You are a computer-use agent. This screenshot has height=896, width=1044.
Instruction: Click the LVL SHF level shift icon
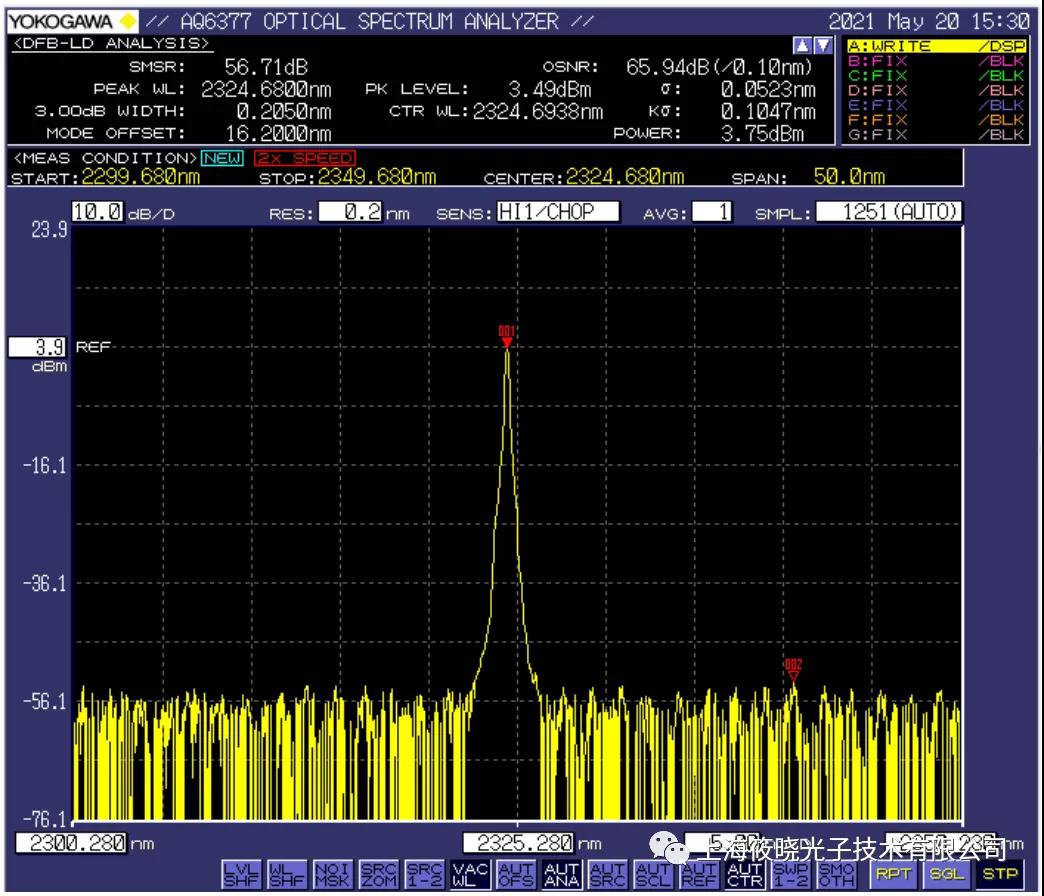click(239, 875)
